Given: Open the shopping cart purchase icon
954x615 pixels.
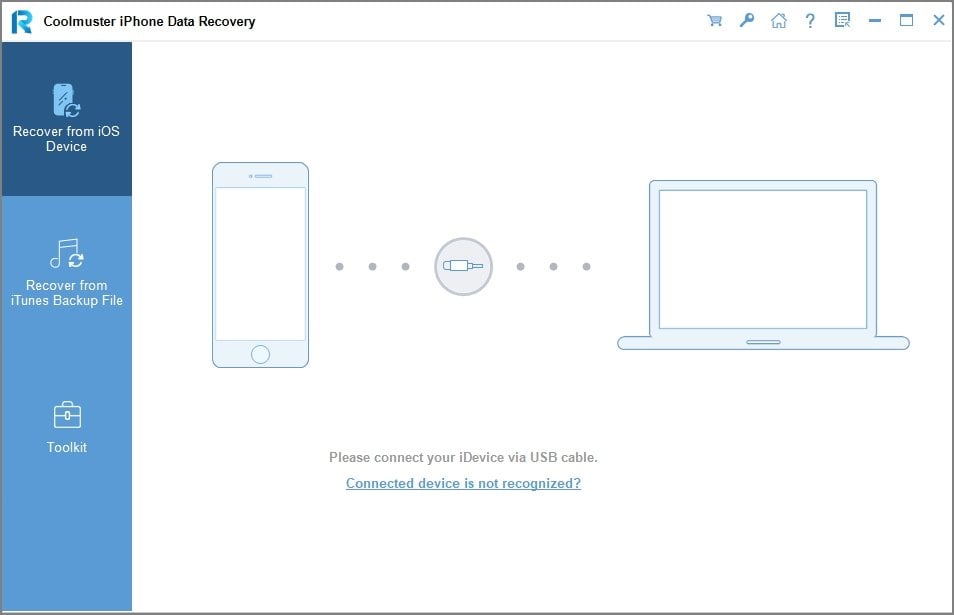Looking at the screenshot, I should click(x=715, y=20).
